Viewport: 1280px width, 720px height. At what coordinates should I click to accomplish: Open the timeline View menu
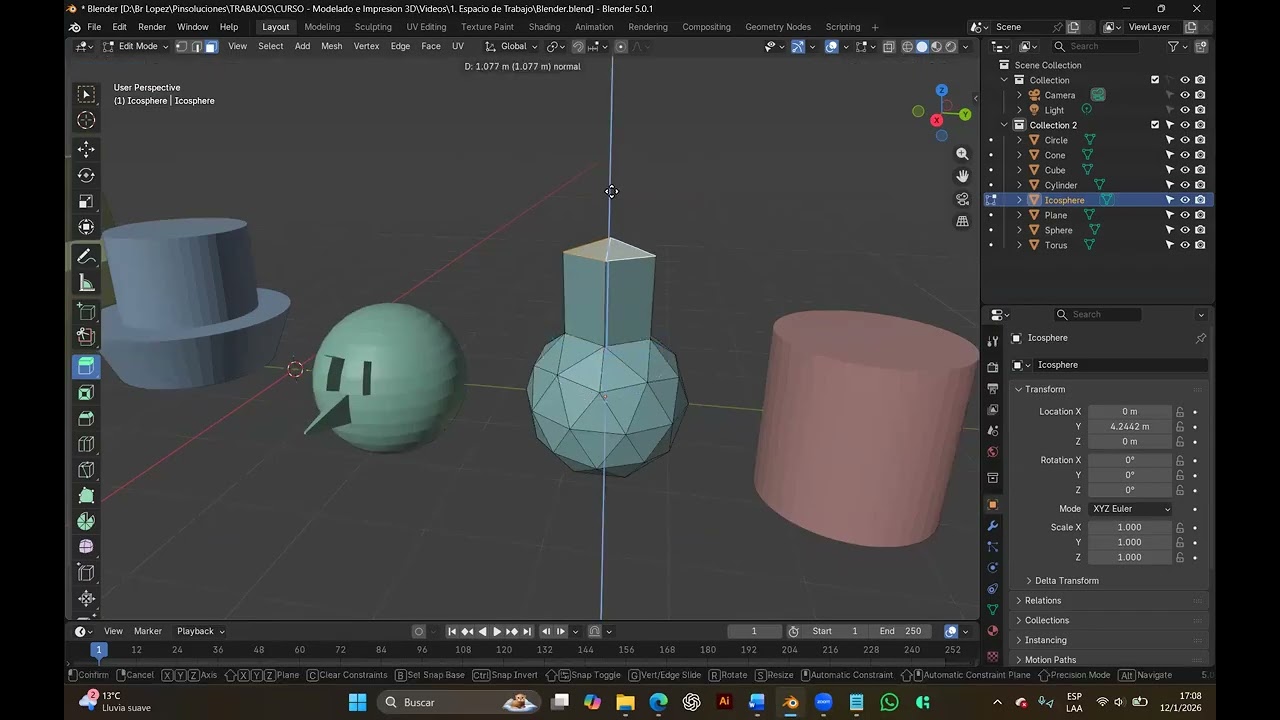point(114,631)
